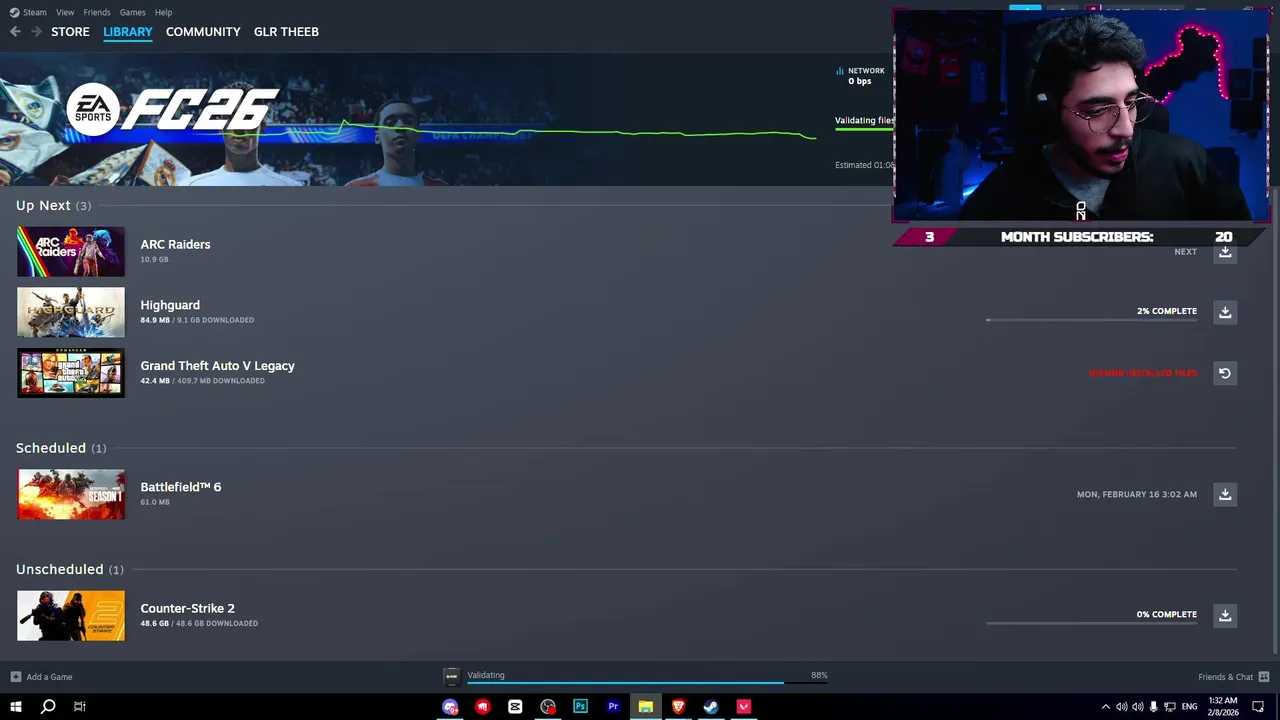Screen dimensions: 1280x720
Task: Click Add a Game link
Action: [49, 677]
